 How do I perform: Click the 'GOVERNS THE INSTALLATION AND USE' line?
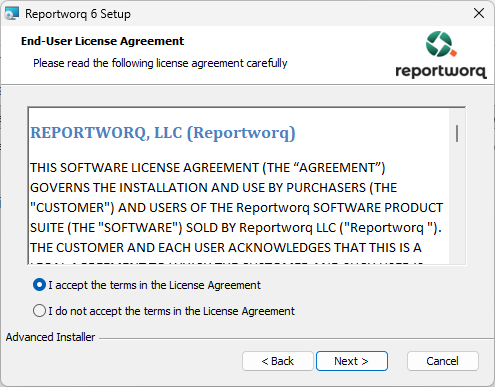[213, 188]
